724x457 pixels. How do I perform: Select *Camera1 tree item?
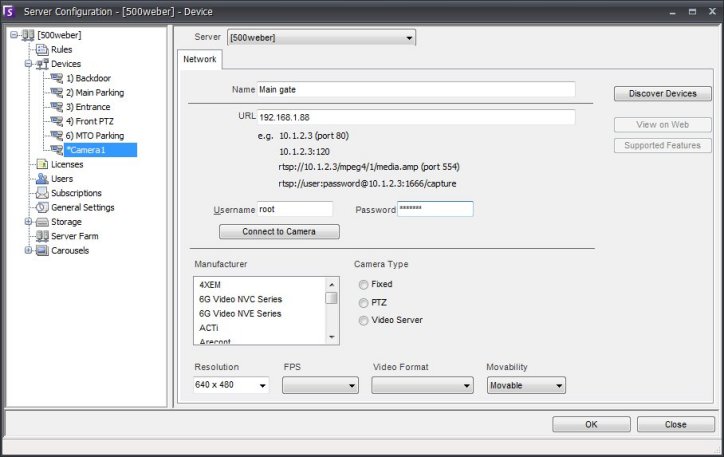(x=100, y=150)
